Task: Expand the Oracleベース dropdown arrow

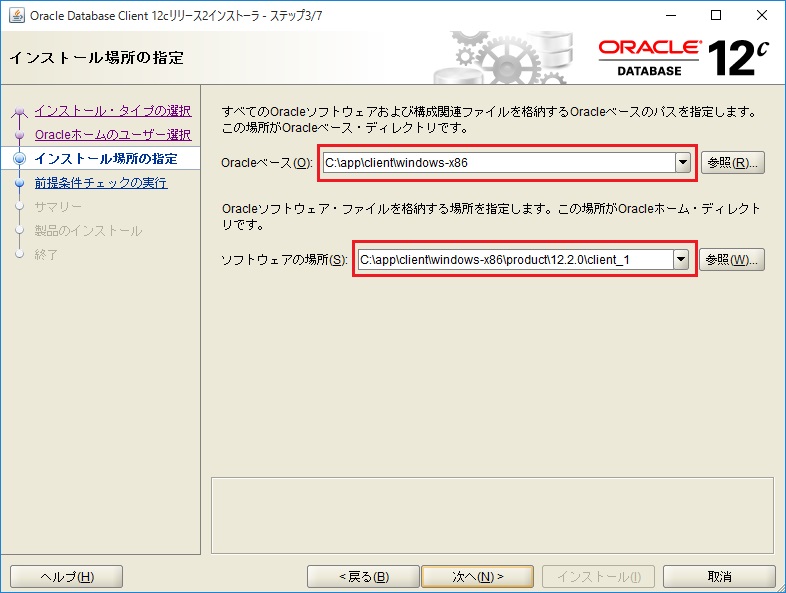Action: (x=683, y=163)
